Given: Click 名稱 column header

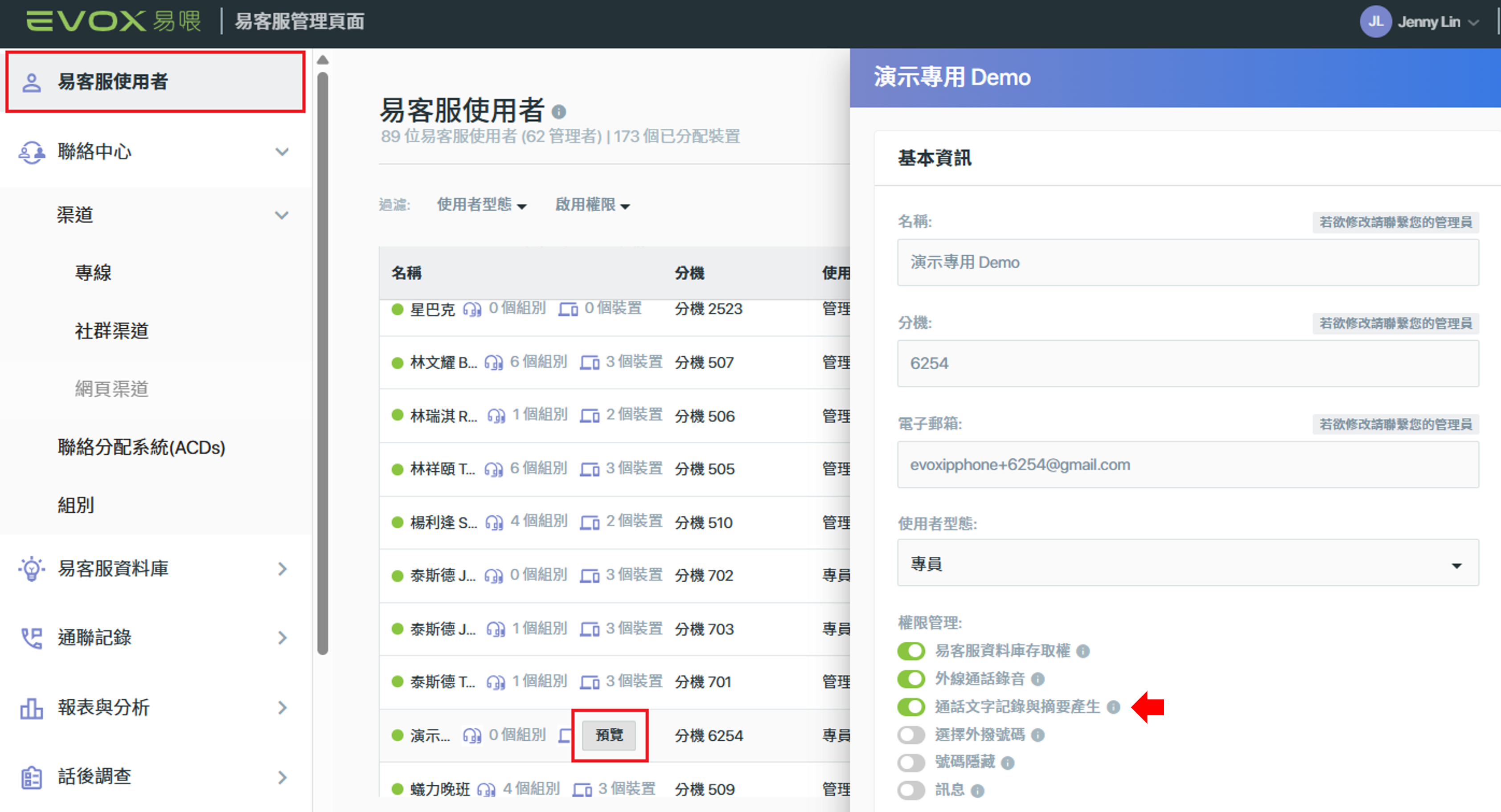Looking at the screenshot, I should click(407, 273).
